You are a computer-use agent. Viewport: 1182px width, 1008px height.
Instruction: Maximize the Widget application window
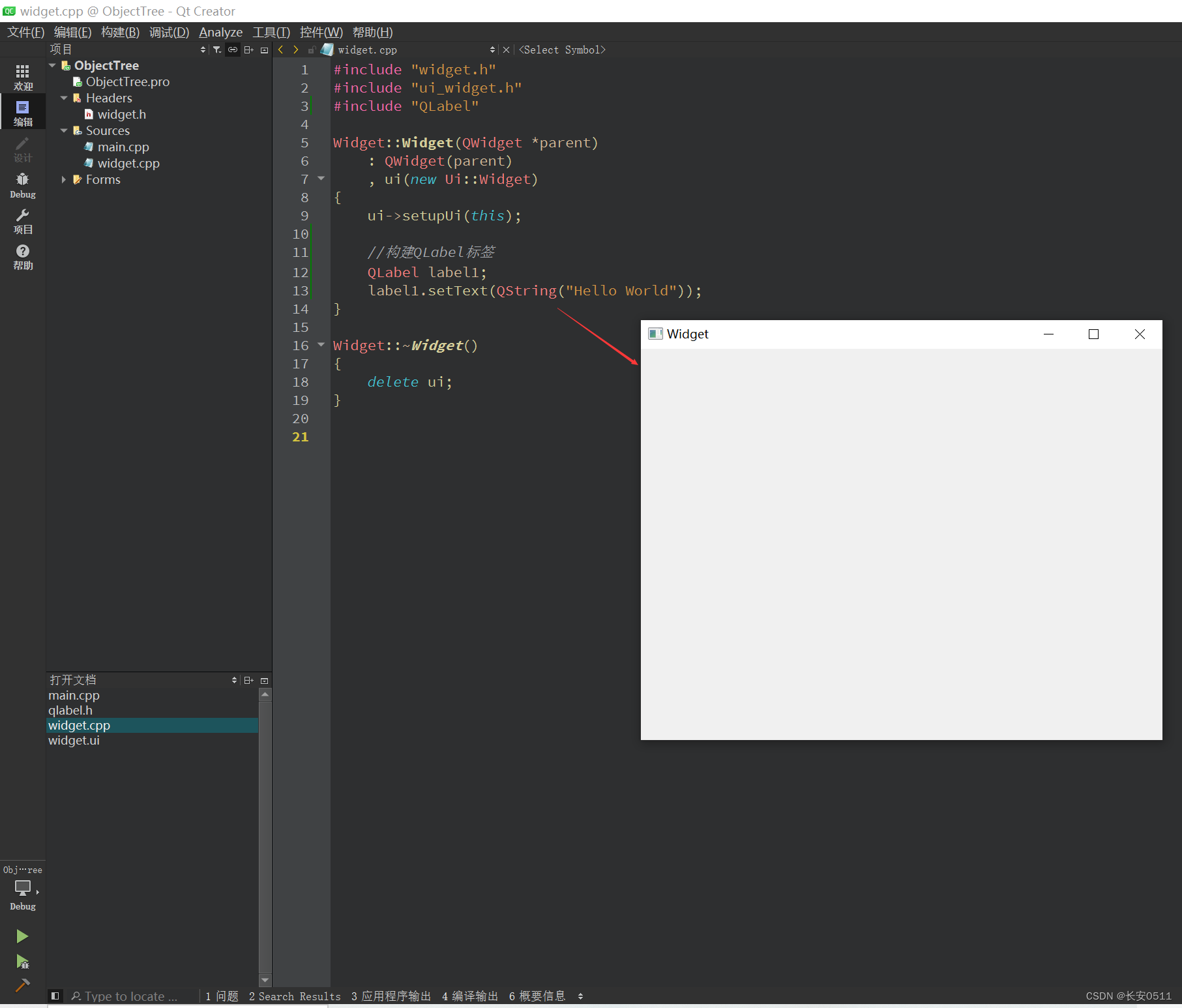1094,334
